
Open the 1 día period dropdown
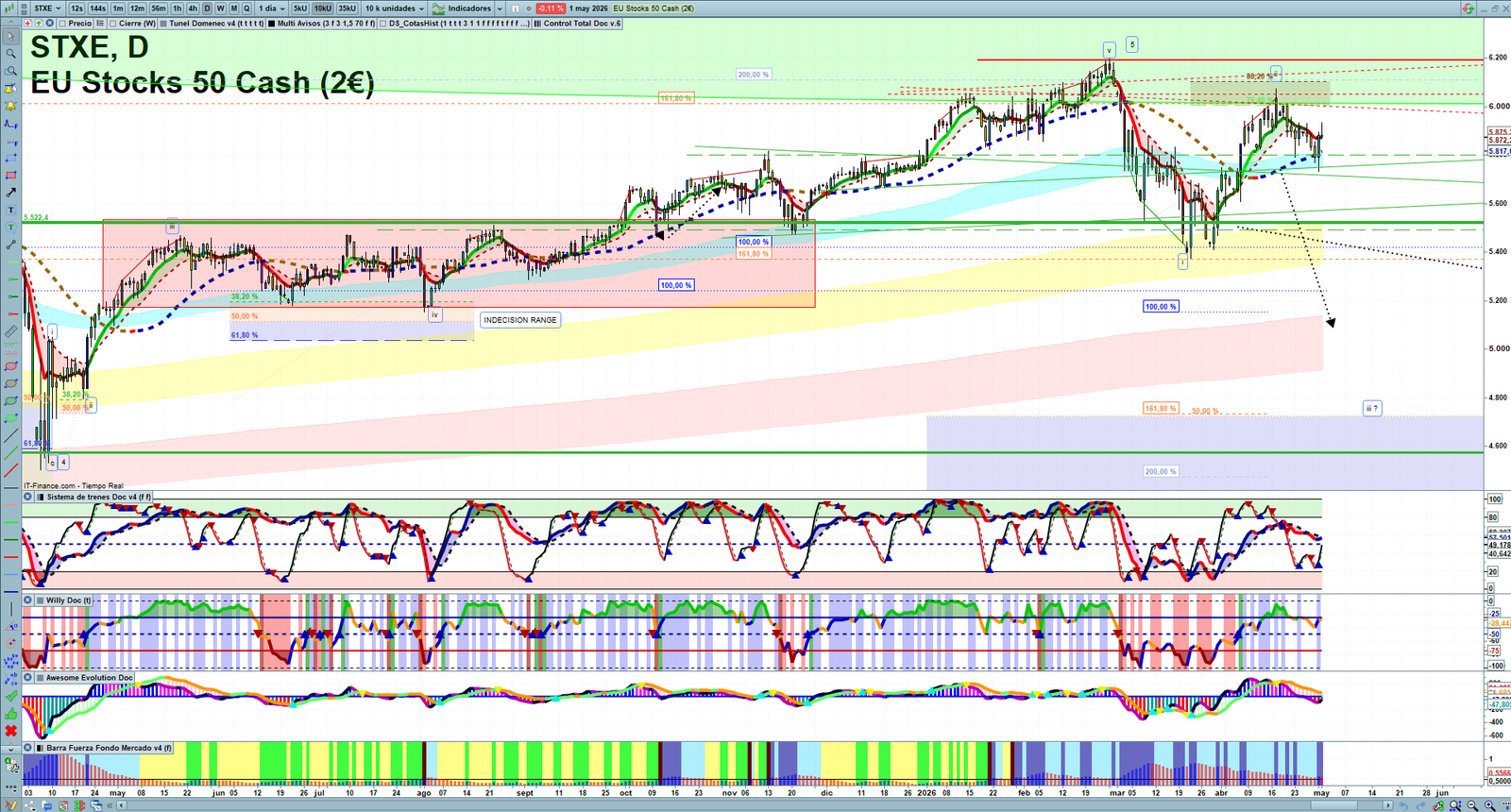pos(272,8)
